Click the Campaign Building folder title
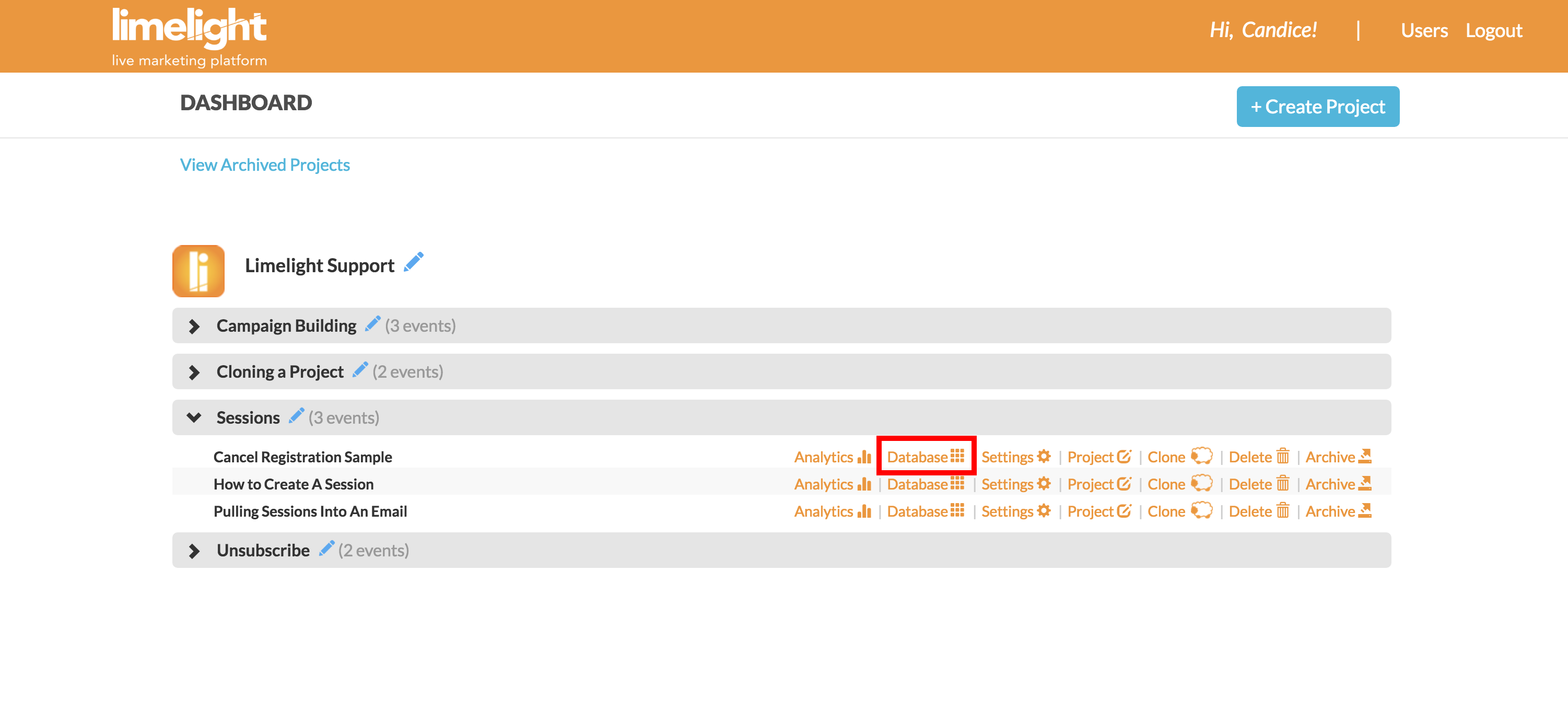Image resolution: width=1568 pixels, height=722 pixels. 286,325
